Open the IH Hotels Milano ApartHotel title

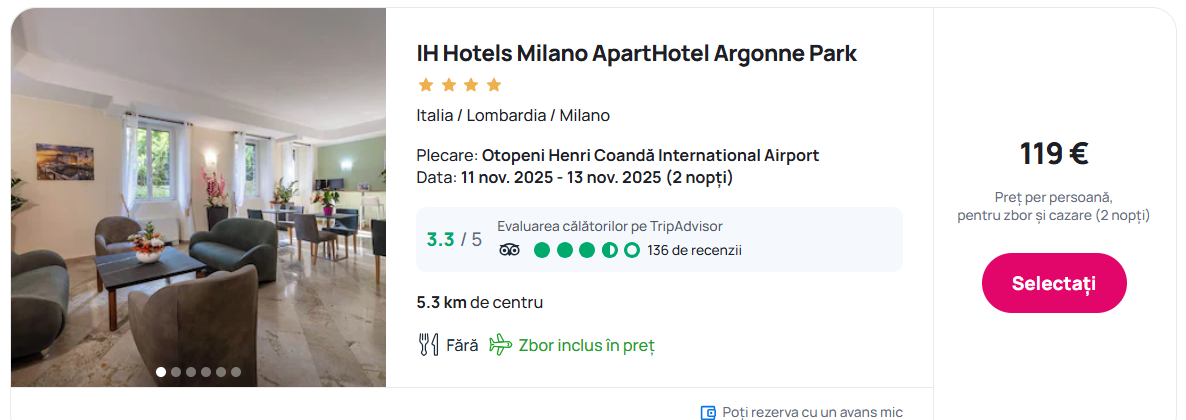636,54
